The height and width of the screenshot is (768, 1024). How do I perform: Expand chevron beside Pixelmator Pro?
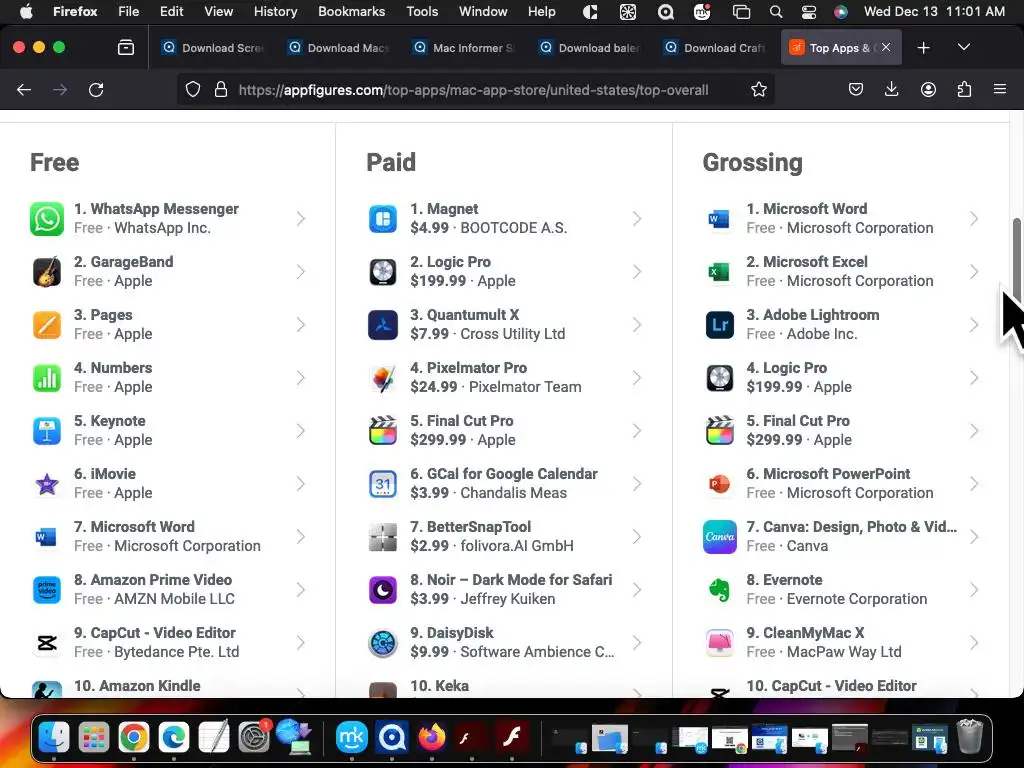[x=637, y=377]
